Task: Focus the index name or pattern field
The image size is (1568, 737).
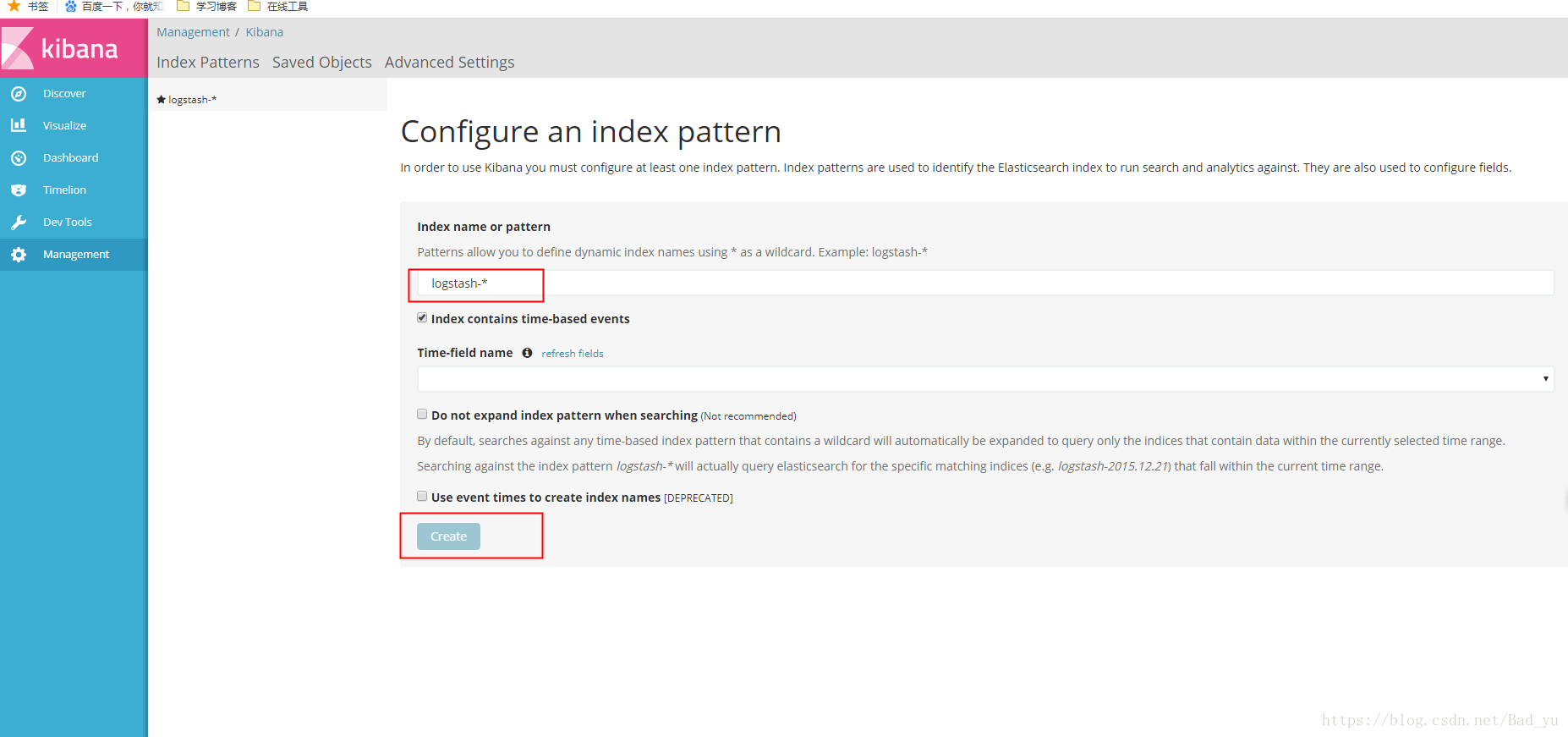Action: point(985,283)
